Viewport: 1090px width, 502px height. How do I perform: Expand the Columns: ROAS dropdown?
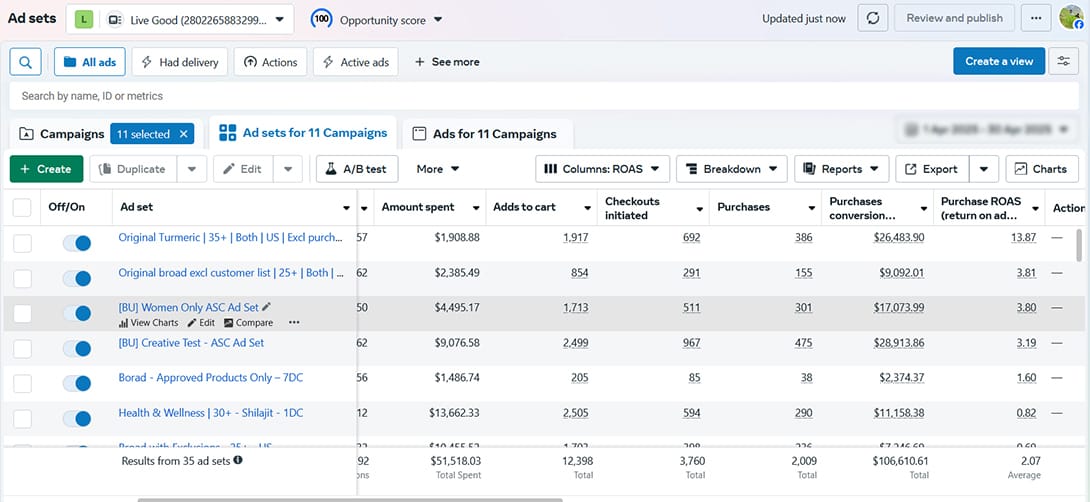click(x=605, y=169)
